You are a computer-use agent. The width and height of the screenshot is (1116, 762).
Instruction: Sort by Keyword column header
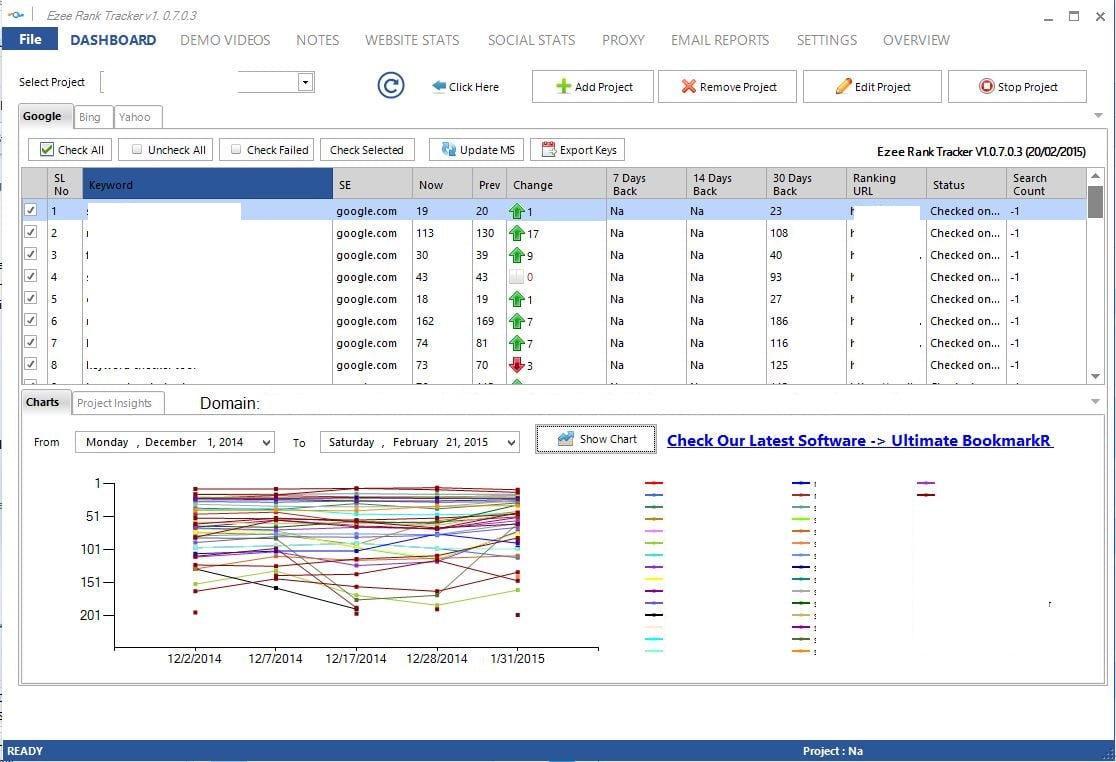[x=208, y=184]
